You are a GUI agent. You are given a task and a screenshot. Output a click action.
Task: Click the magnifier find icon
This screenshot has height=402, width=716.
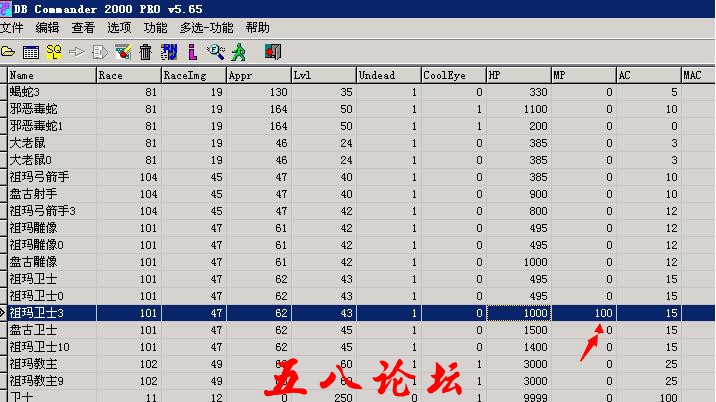click(215, 50)
